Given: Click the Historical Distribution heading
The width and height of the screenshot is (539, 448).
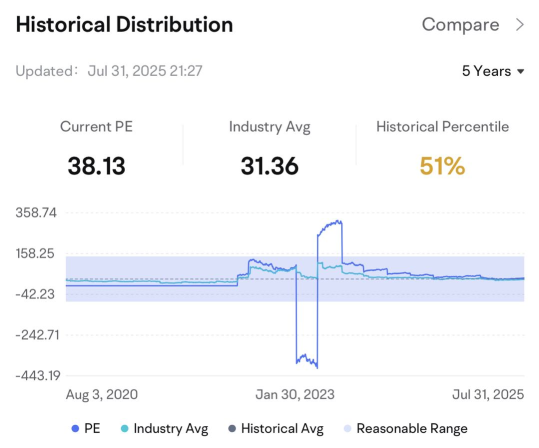Looking at the screenshot, I should click(x=124, y=25).
